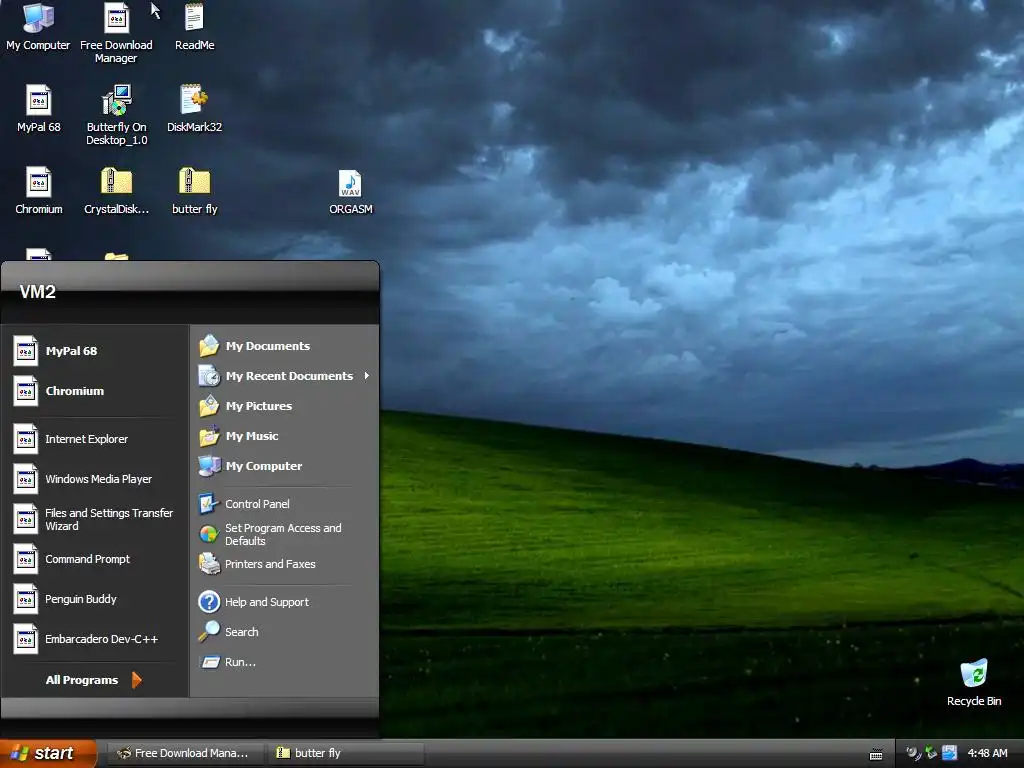Switch to Free Download Manager taskbar button
The image size is (1024, 768).
[x=185, y=753]
